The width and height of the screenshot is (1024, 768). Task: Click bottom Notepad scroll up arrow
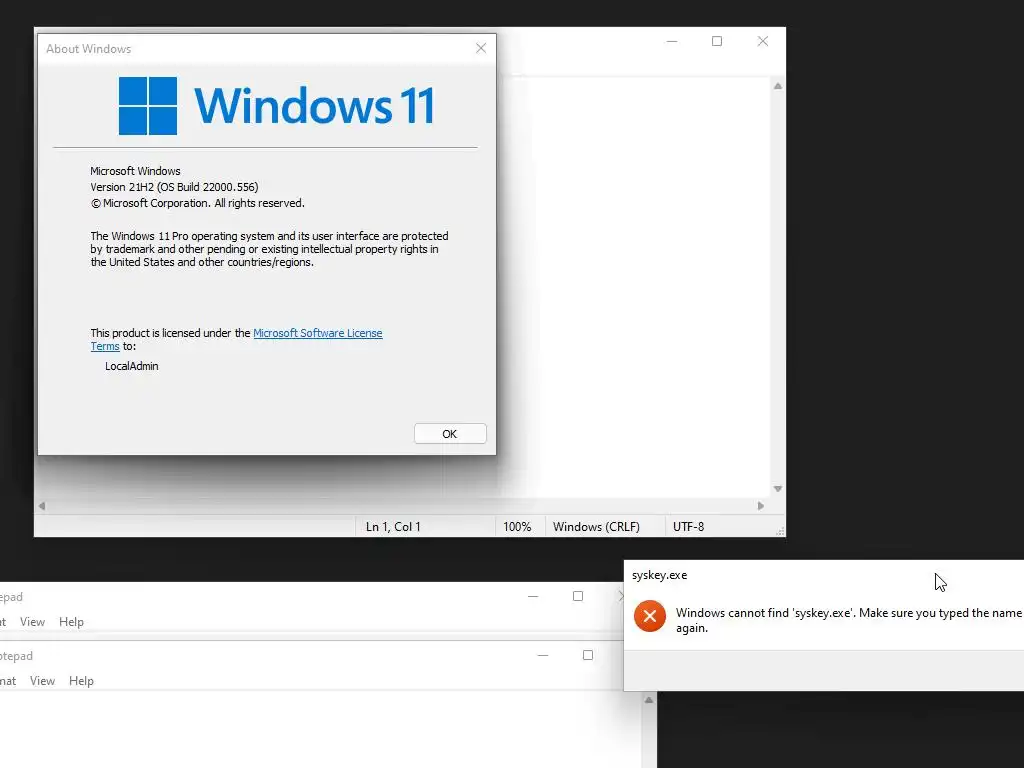(x=648, y=700)
